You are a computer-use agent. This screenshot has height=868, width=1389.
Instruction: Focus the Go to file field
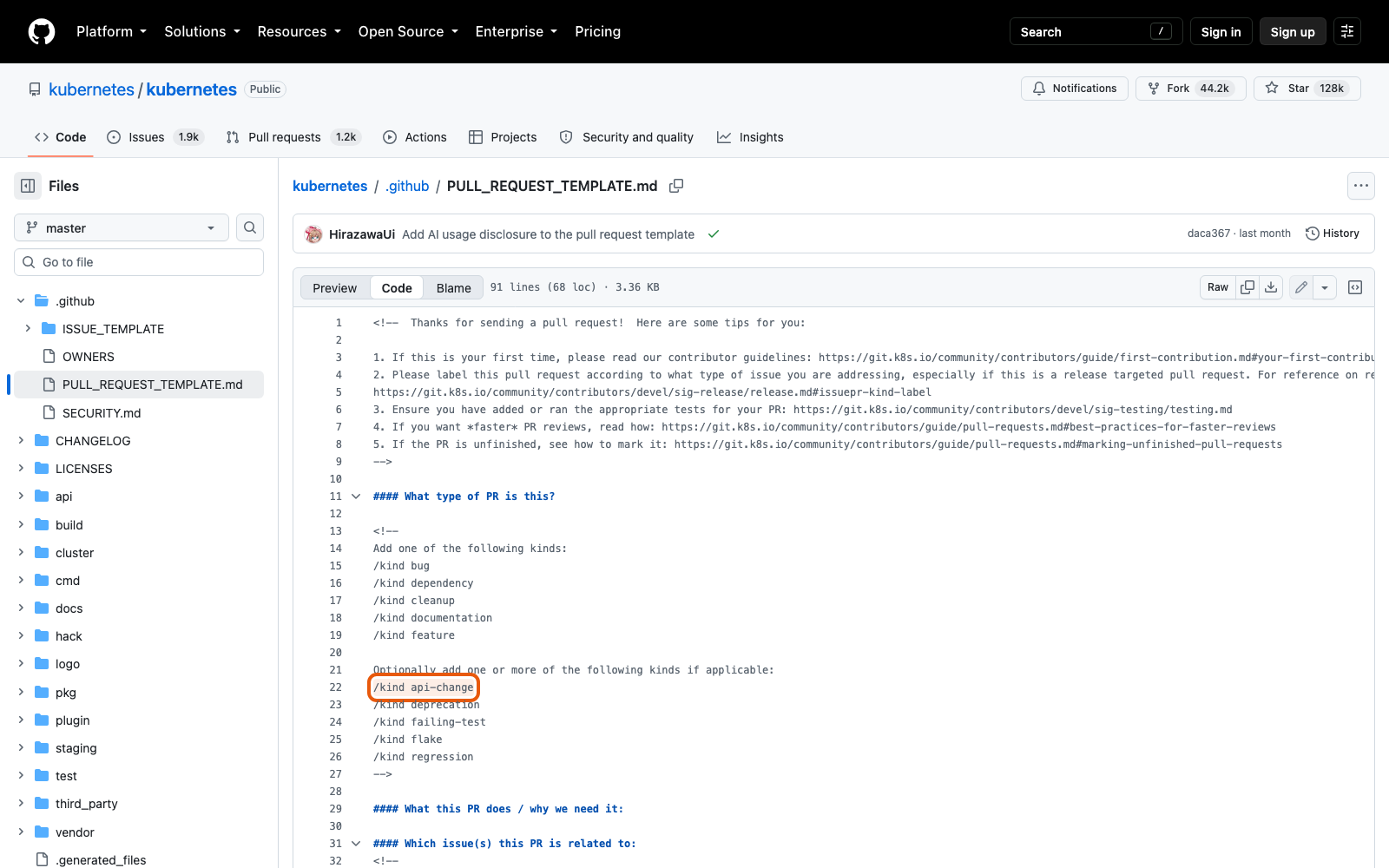tap(139, 262)
